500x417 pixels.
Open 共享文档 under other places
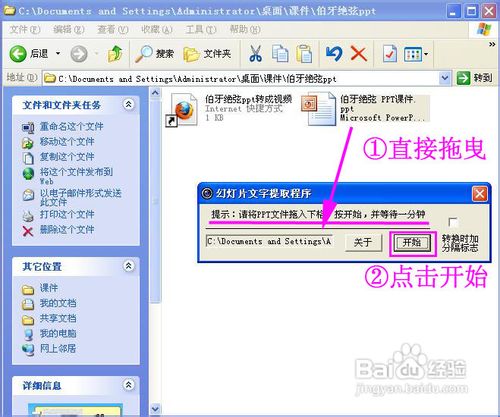tap(58, 318)
